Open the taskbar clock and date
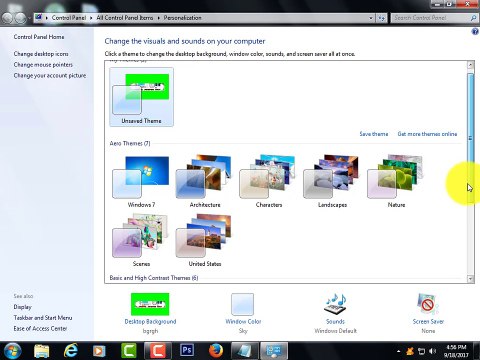The width and height of the screenshot is (480, 360). [x=456, y=351]
